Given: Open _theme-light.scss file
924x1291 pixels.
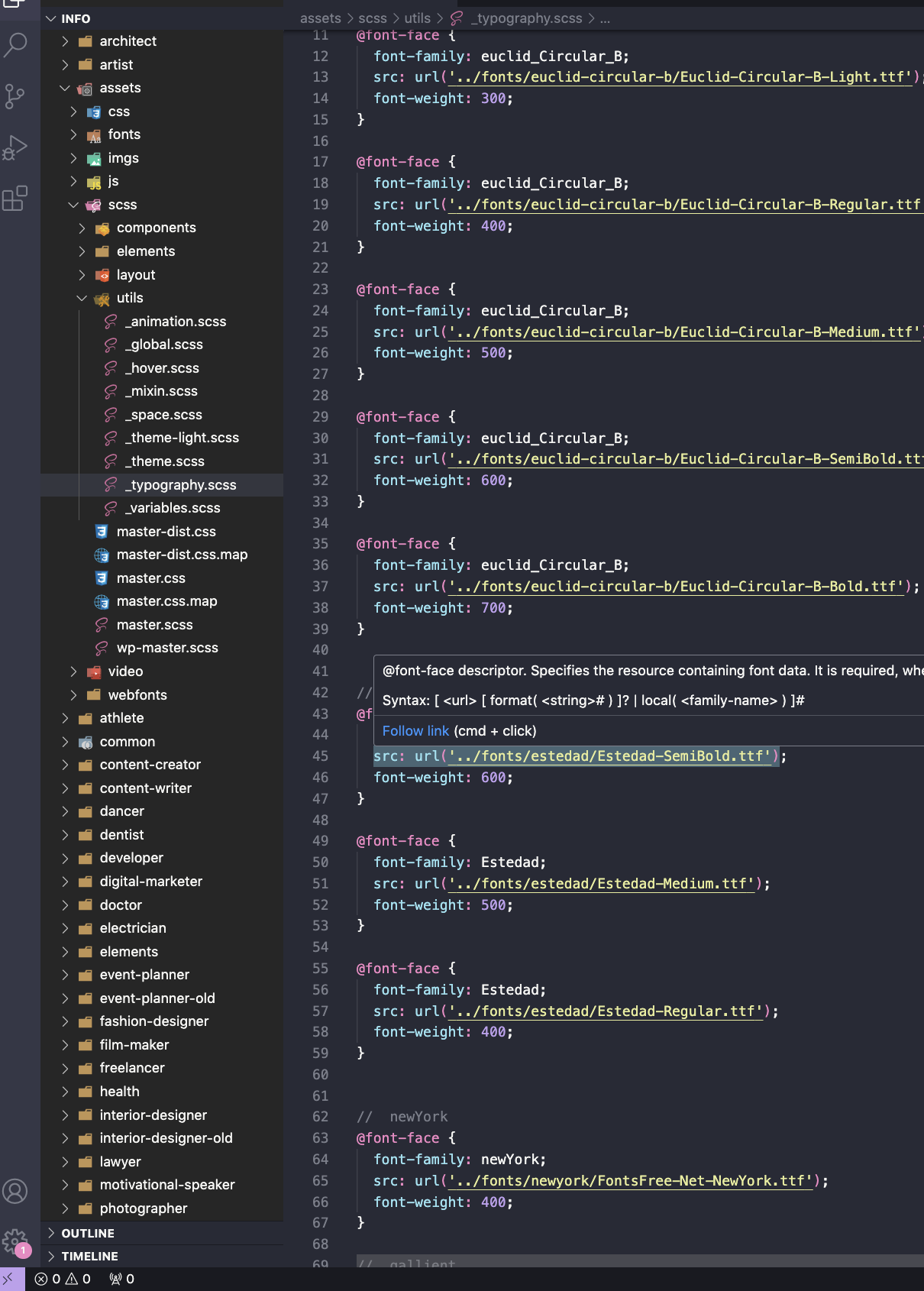Looking at the screenshot, I should [x=182, y=438].
